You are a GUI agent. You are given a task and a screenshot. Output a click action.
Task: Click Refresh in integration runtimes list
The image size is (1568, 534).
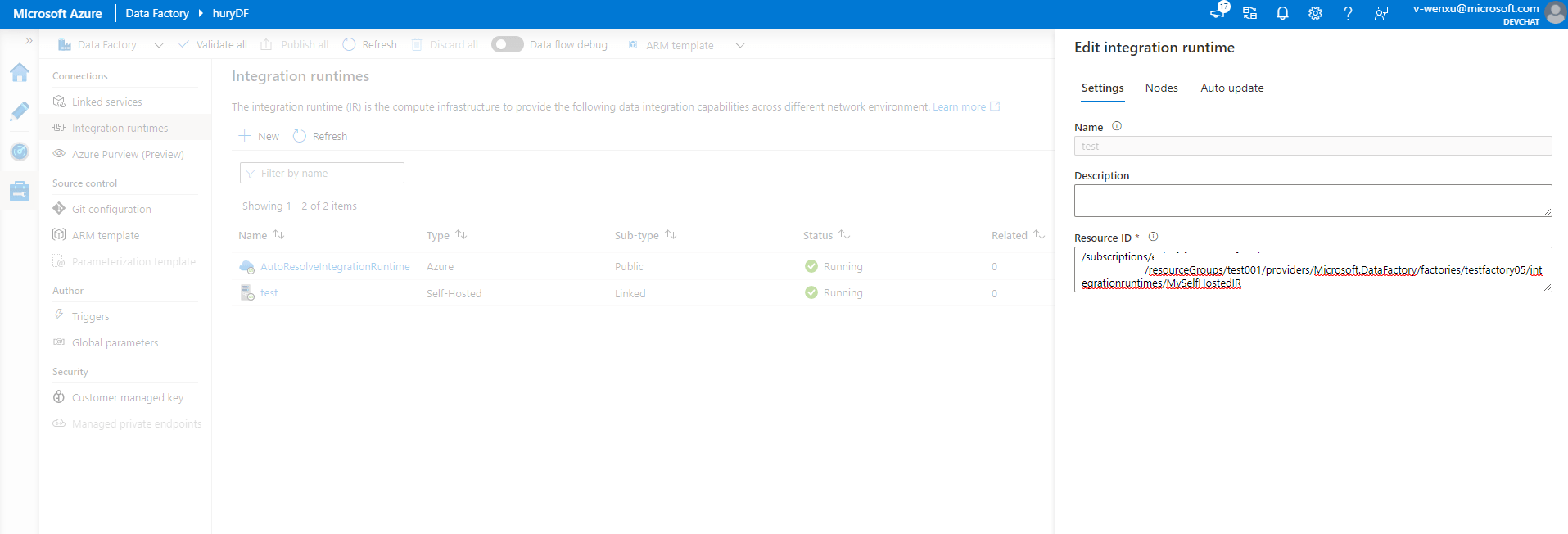point(320,136)
